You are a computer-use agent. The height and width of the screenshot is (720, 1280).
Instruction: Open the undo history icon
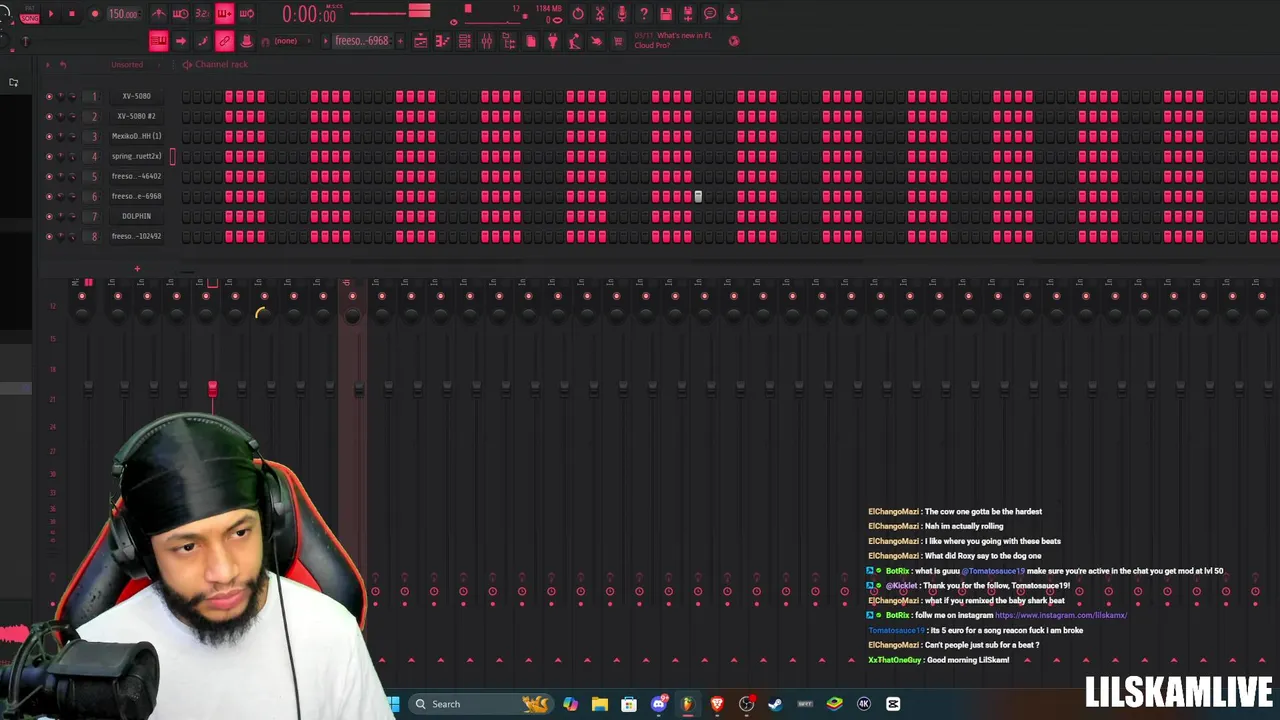tap(578, 14)
